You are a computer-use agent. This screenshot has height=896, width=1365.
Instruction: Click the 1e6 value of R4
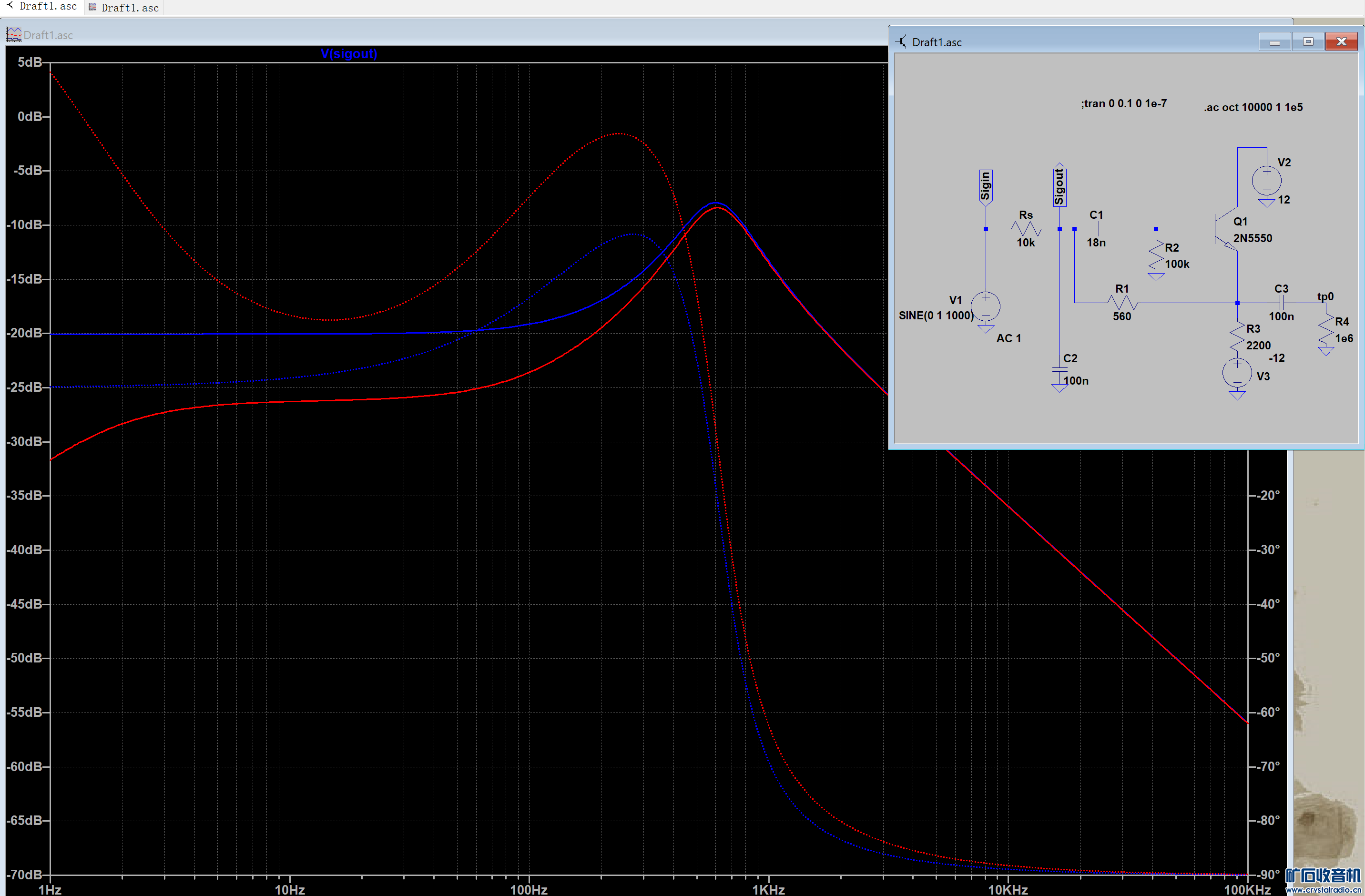(1344, 338)
